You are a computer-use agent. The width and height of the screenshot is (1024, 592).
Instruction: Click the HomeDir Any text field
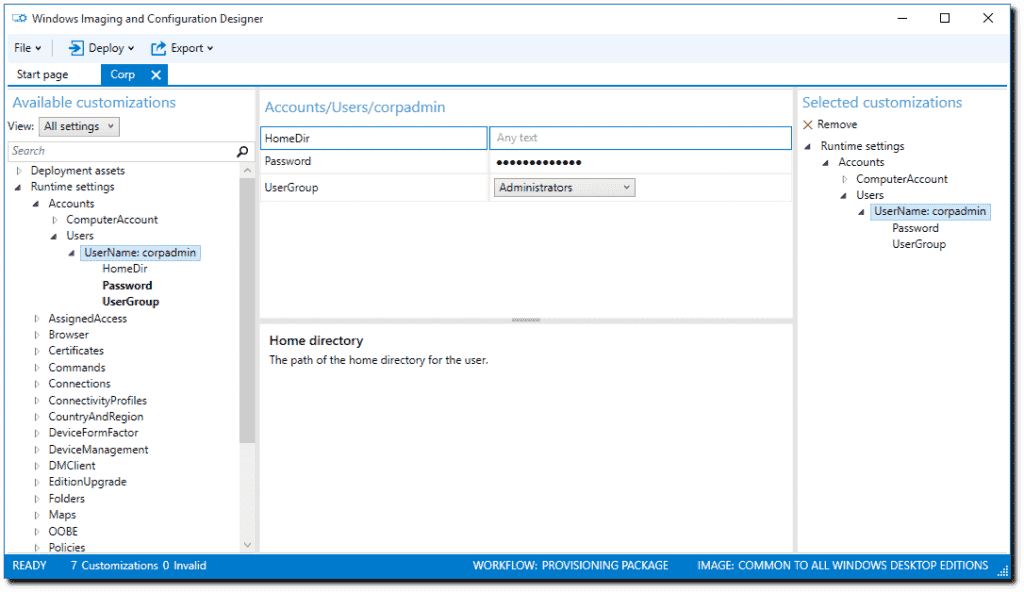[640, 138]
